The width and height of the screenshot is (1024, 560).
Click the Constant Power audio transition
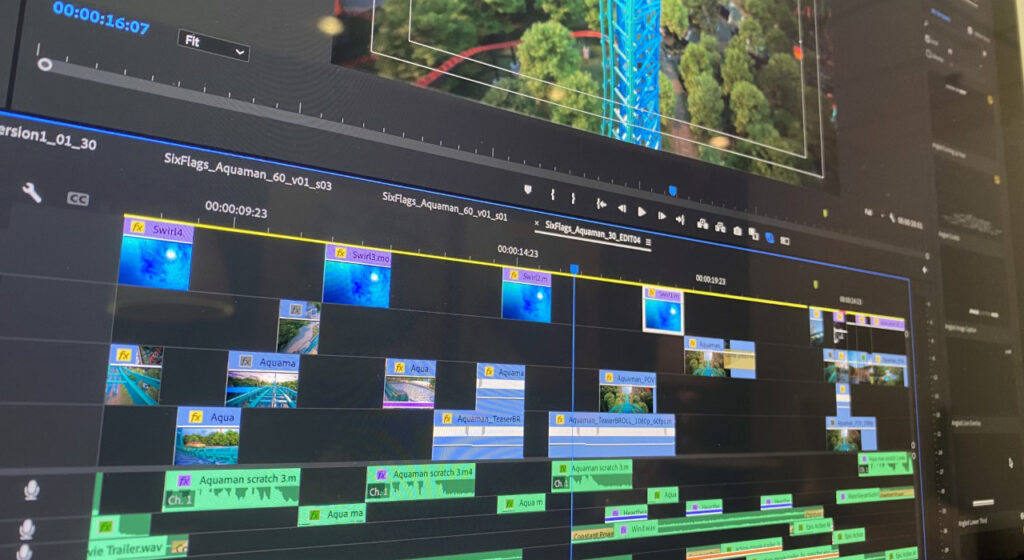click(x=593, y=535)
